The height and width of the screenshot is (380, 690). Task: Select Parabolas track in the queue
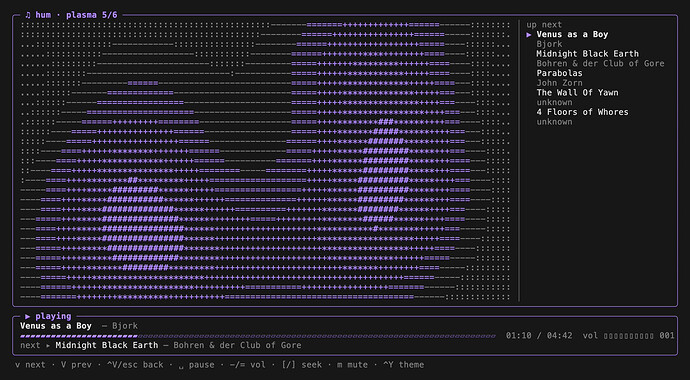(x=559, y=73)
